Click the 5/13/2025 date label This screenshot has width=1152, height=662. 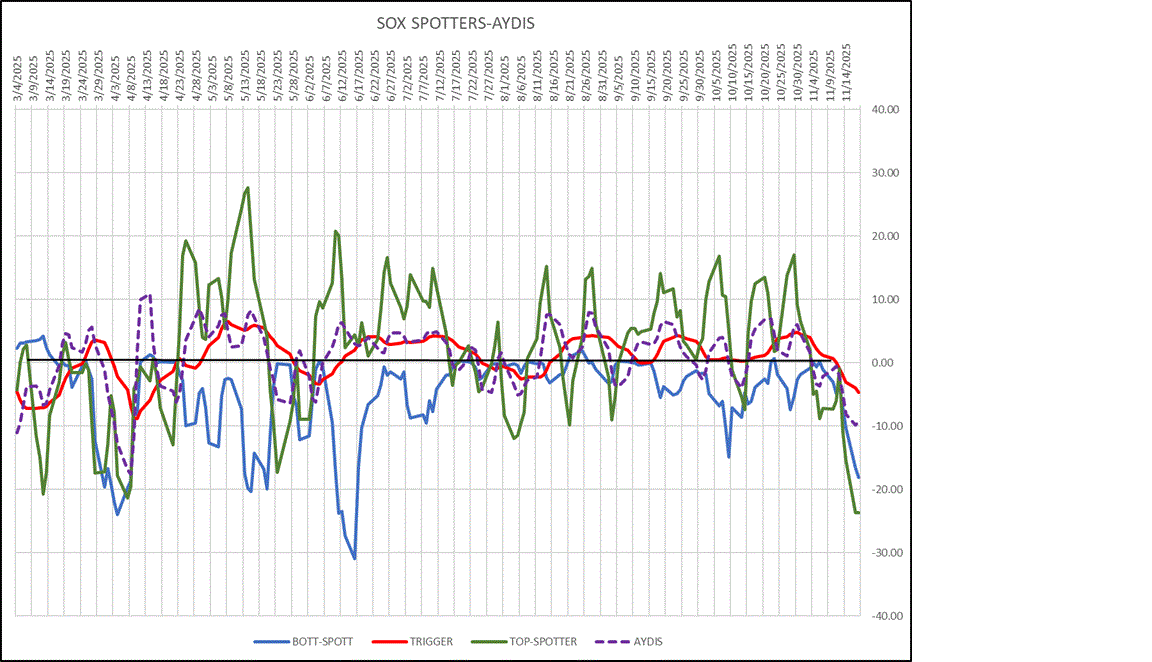pyautogui.click(x=245, y=76)
